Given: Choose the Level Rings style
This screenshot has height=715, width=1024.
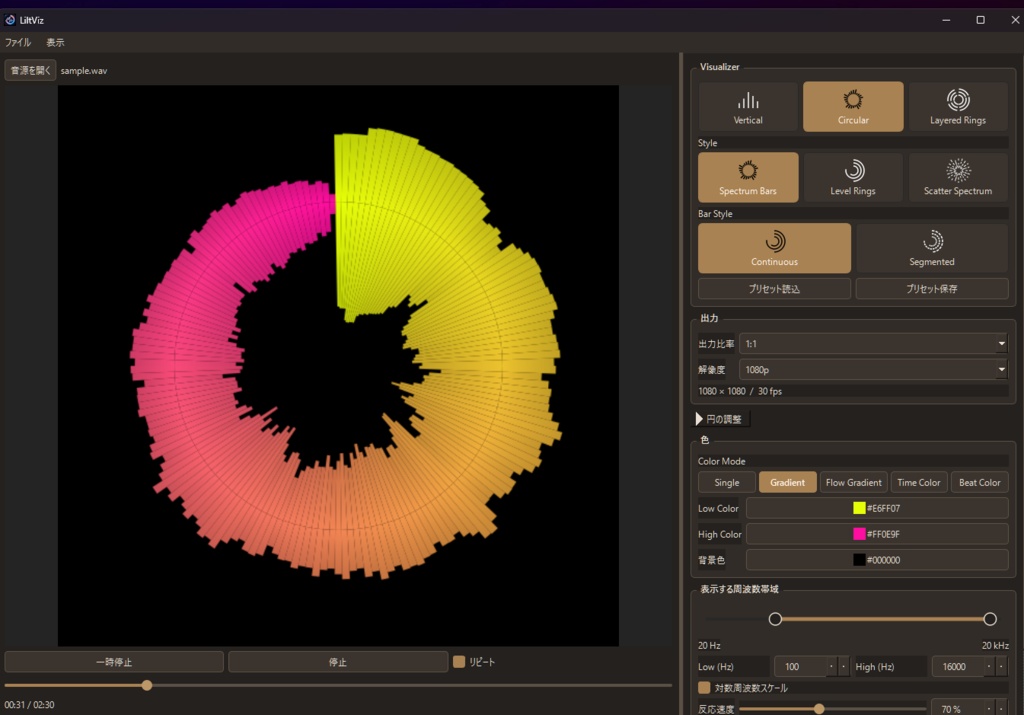Looking at the screenshot, I should click(x=853, y=177).
